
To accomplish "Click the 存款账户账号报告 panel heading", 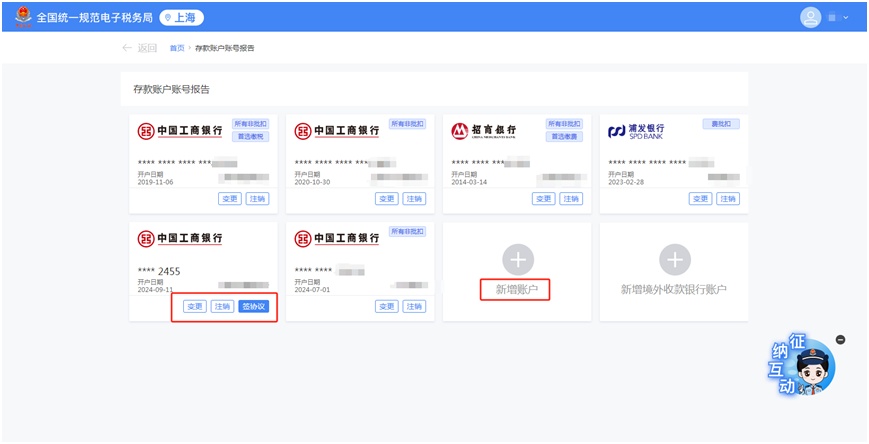I will (171, 89).
